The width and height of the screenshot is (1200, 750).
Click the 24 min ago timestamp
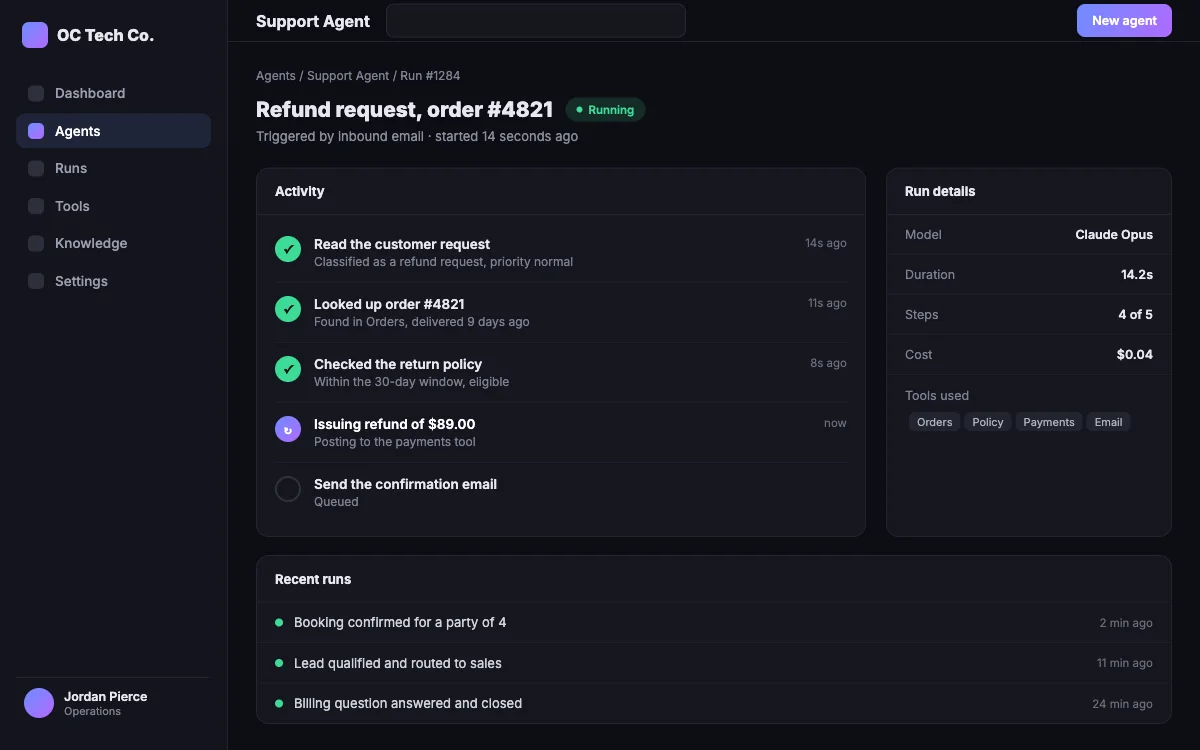click(x=1122, y=704)
